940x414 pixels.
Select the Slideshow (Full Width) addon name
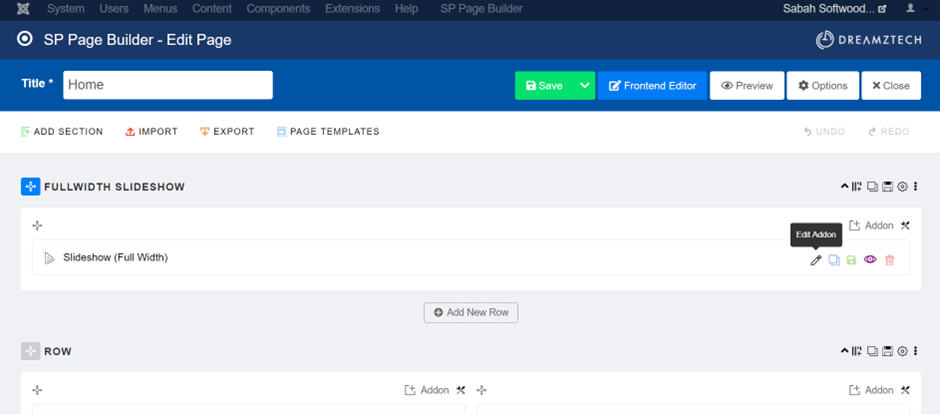[x=116, y=258]
